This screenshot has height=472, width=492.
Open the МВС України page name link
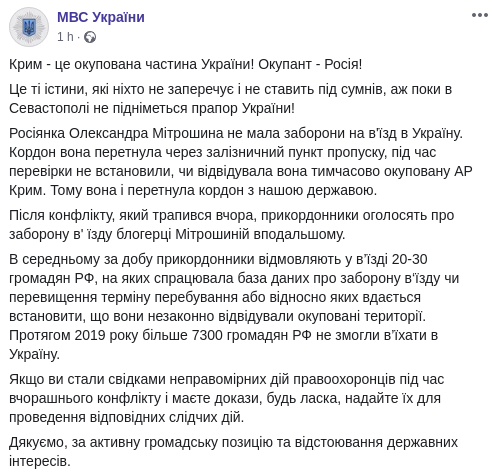pos(101,17)
